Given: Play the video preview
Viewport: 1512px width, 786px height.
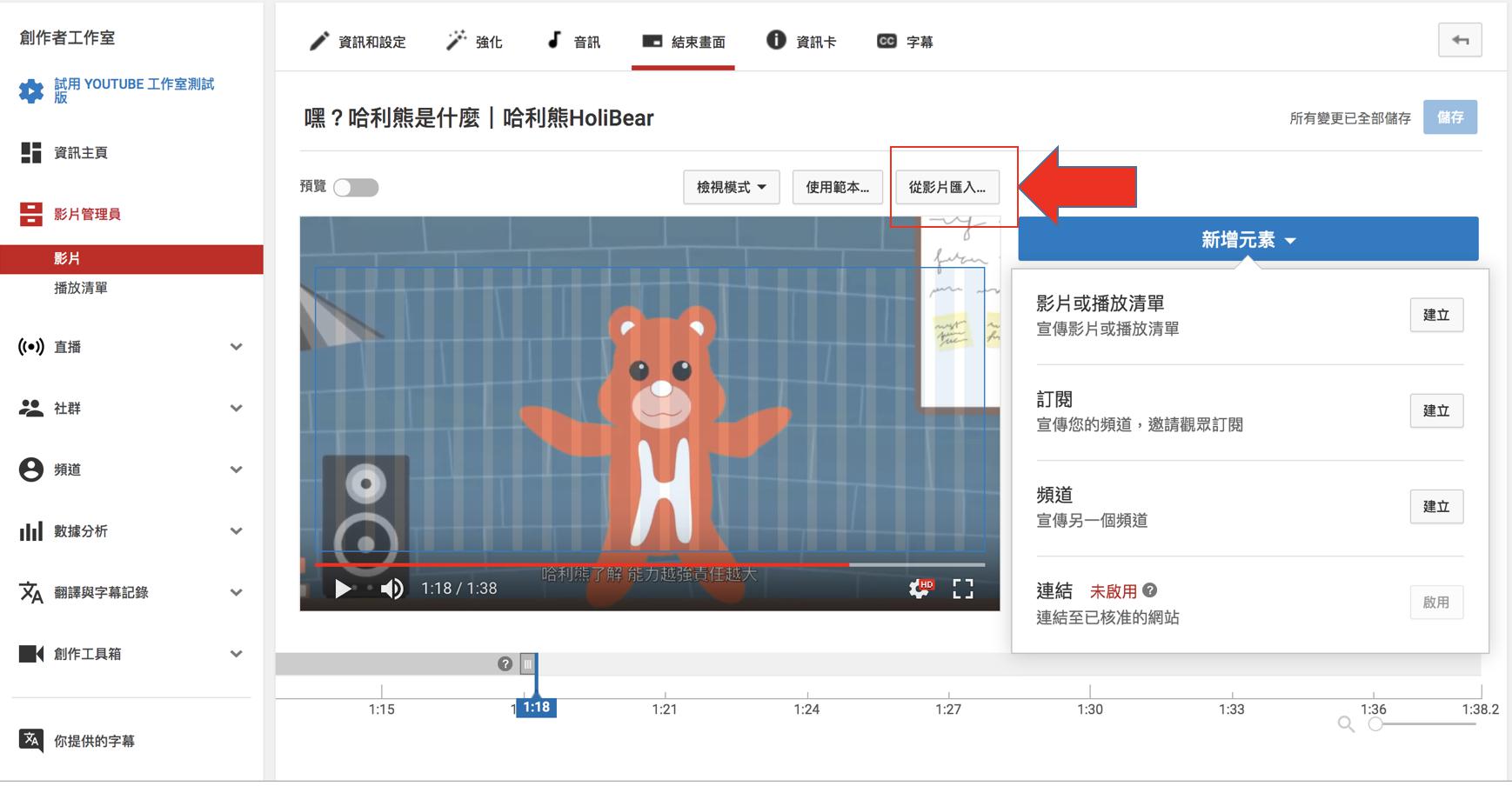Looking at the screenshot, I should pos(343,589).
